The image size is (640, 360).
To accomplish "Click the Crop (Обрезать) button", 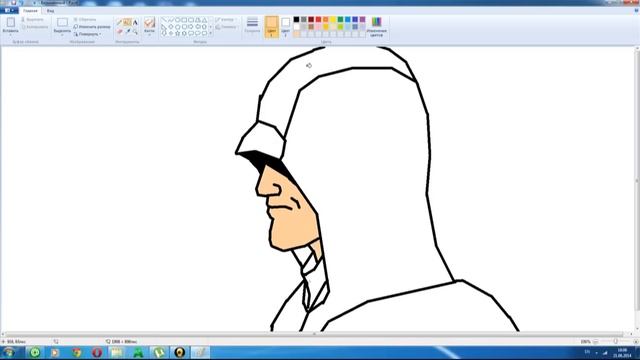I will pos(85,20).
